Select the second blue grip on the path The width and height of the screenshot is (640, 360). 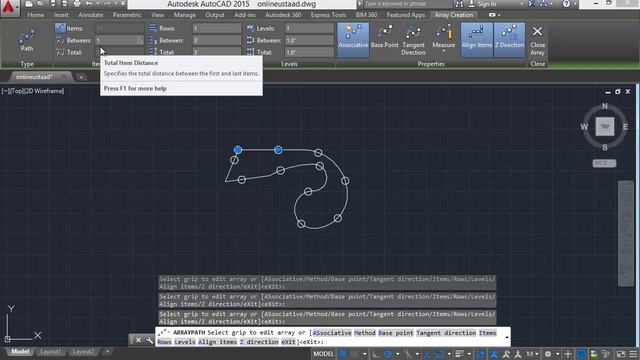pyautogui.click(x=278, y=150)
